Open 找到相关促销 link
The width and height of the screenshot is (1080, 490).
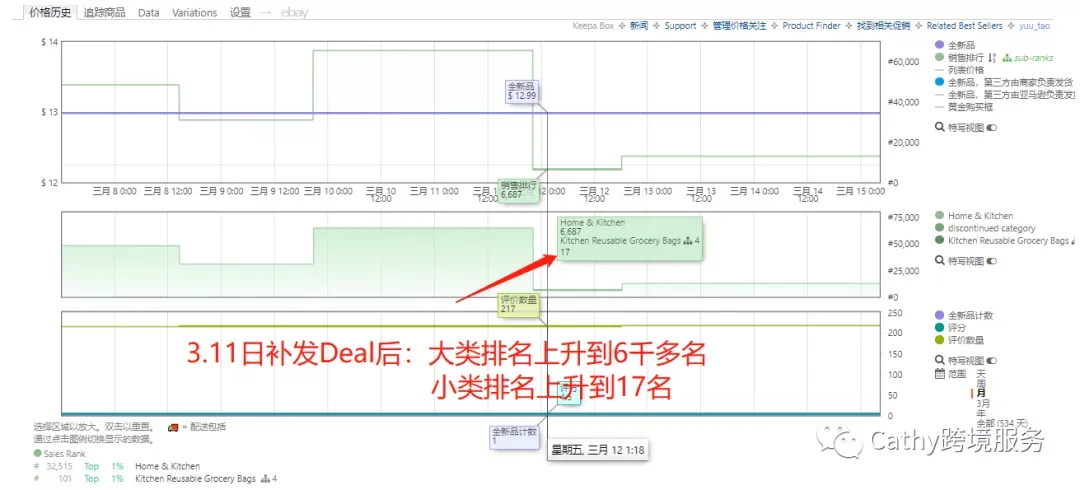tap(884, 25)
